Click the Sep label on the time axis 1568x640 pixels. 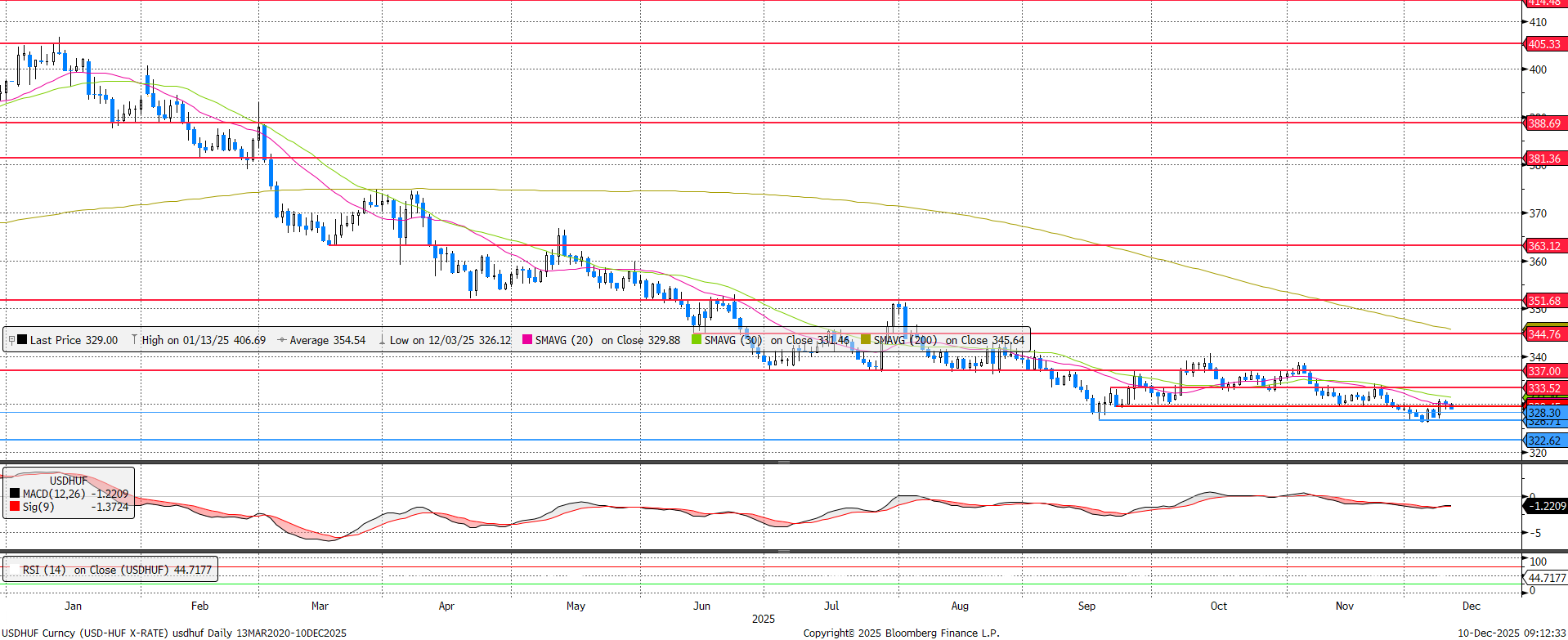(x=1086, y=606)
